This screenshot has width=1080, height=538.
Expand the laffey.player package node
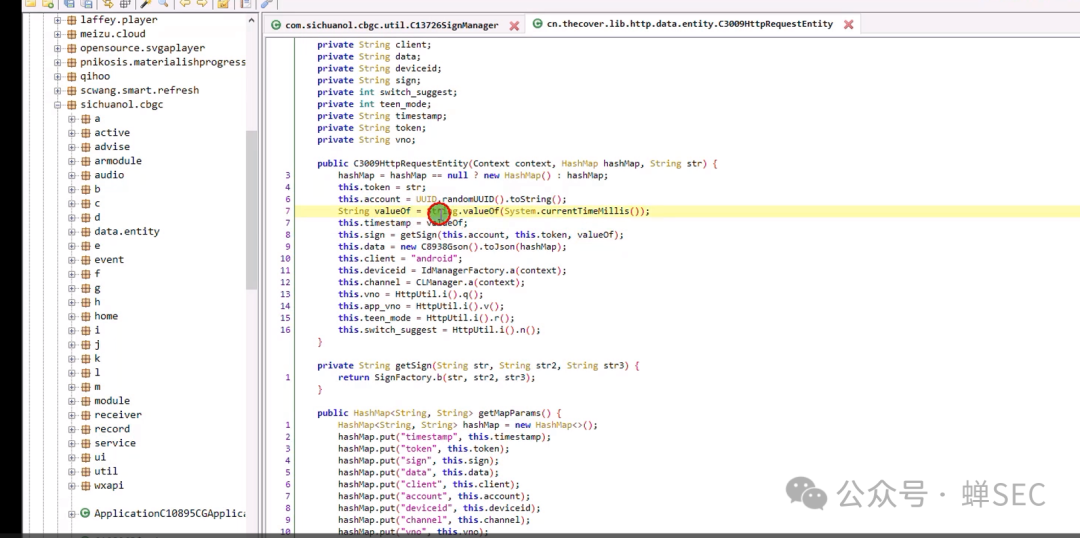tap(58, 20)
